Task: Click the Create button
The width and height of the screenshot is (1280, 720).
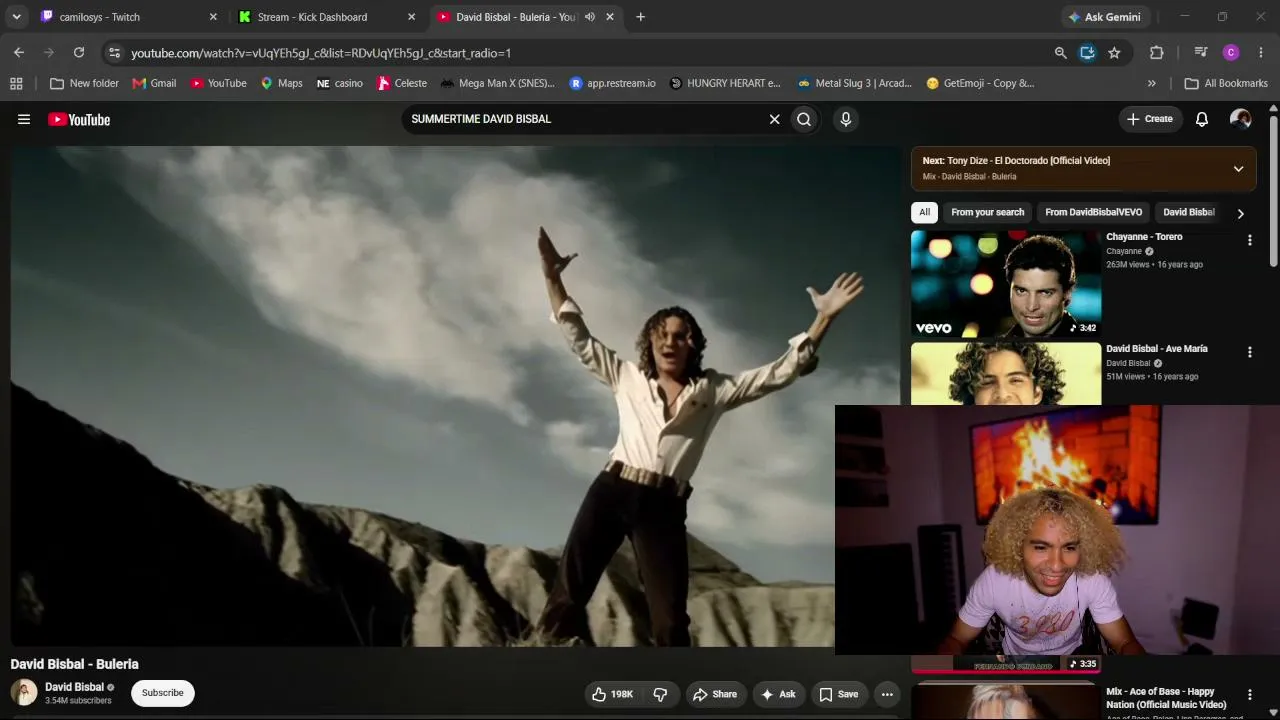Action: pyautogui.click(x=1149, y=119)
